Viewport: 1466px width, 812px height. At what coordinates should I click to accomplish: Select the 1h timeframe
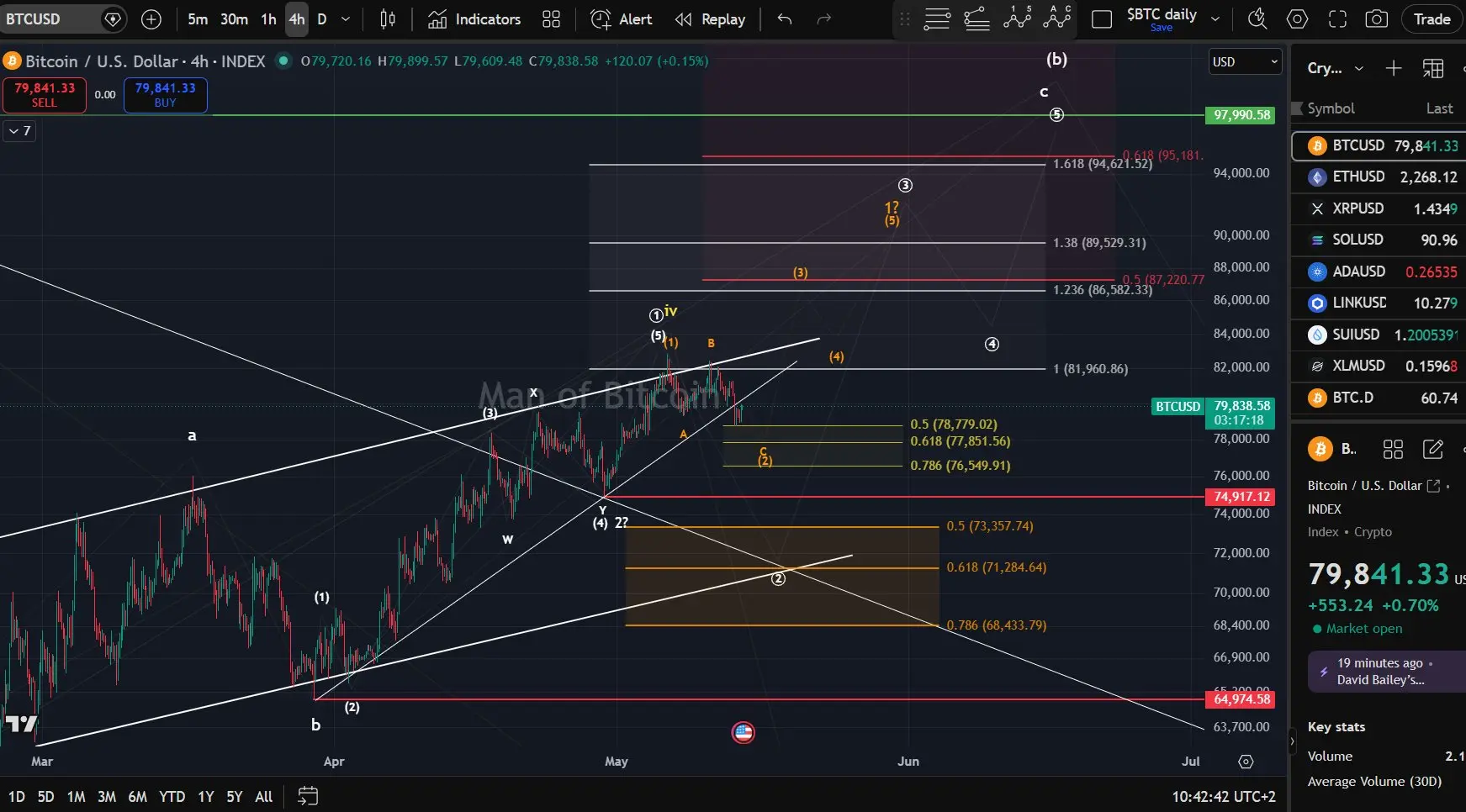(x=268, y=18)
